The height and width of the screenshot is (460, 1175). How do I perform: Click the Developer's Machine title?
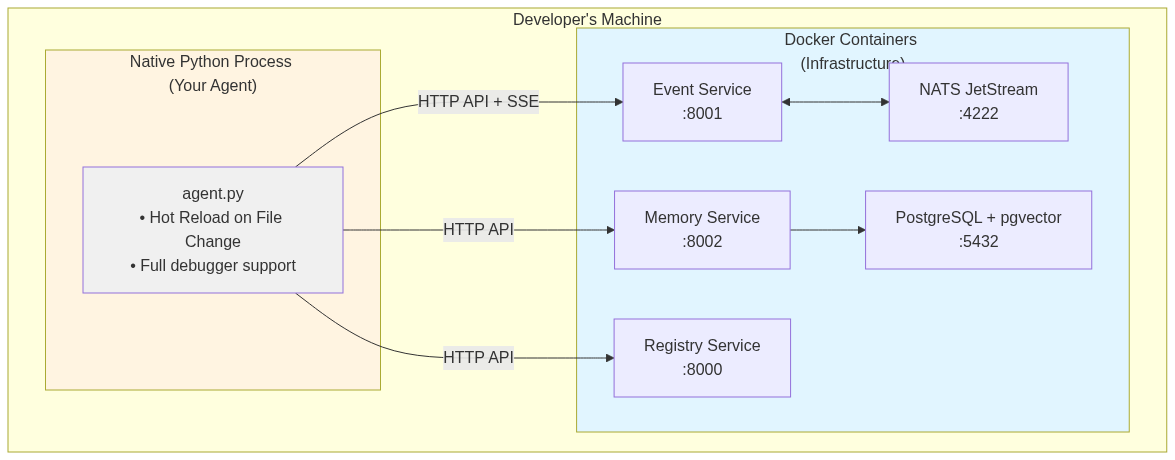587,19
